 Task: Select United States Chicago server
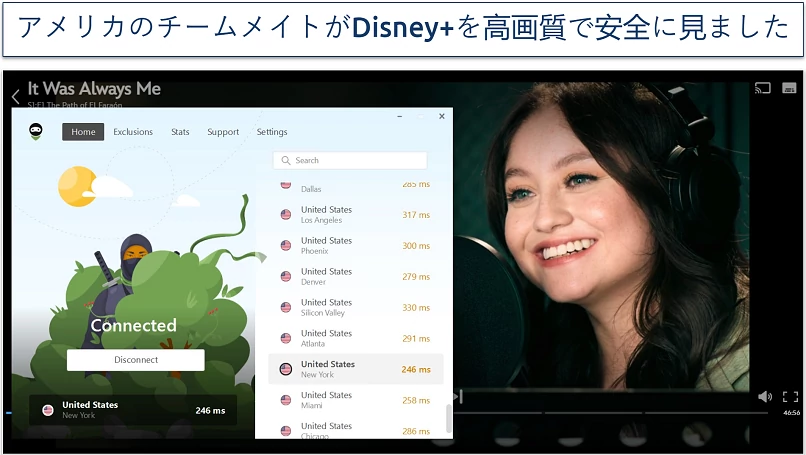click(x=355, y=429)
